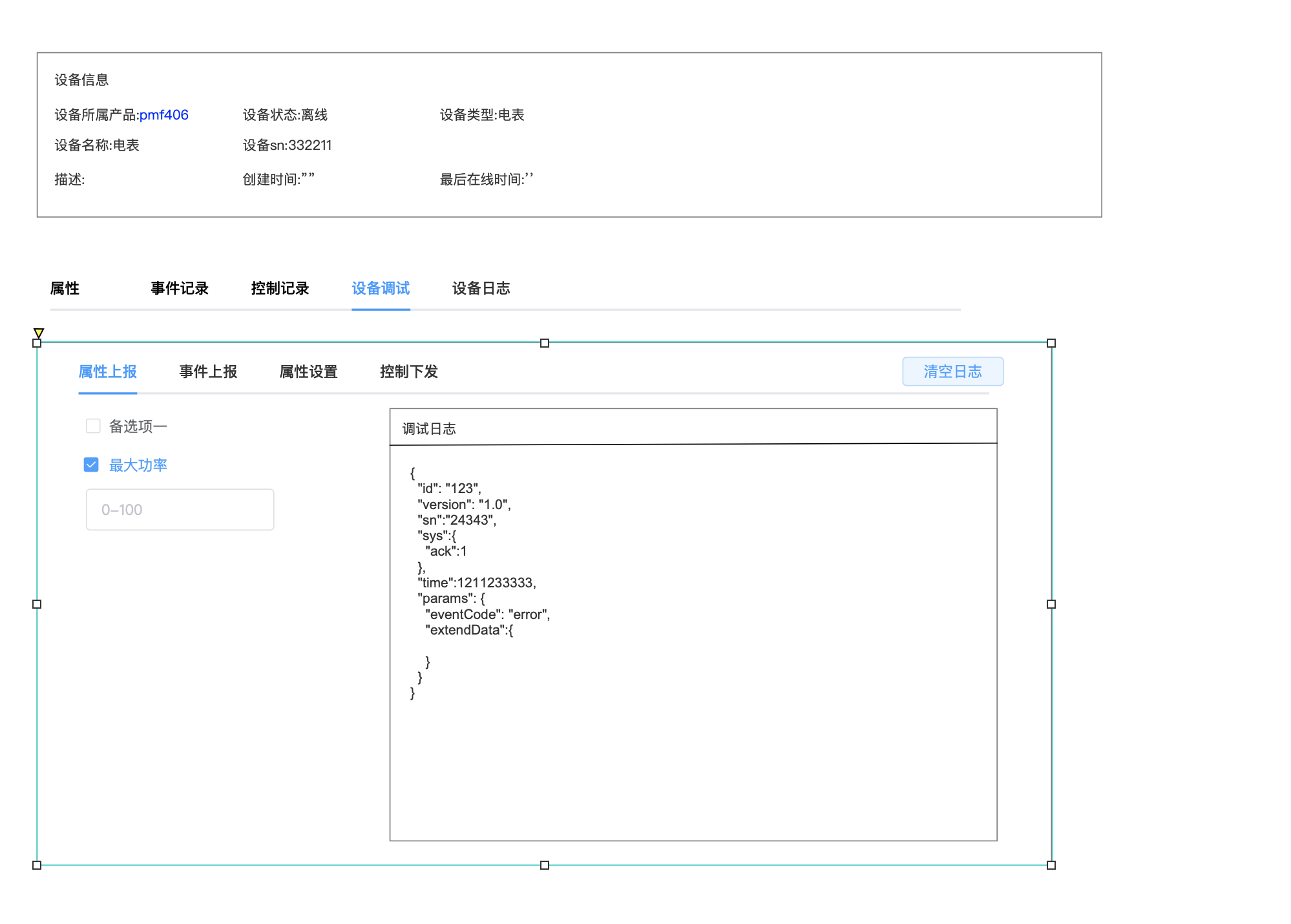Click the top-center selection resize handle
Screen dimensions: 1291x924
pyautogui.click(x=544, y=343)
